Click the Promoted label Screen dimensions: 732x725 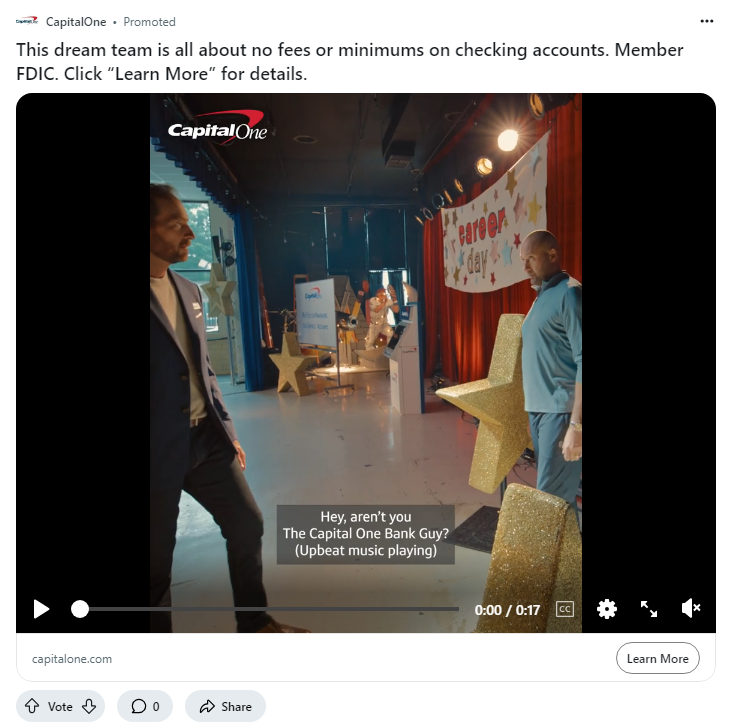(x=149, y=22)
